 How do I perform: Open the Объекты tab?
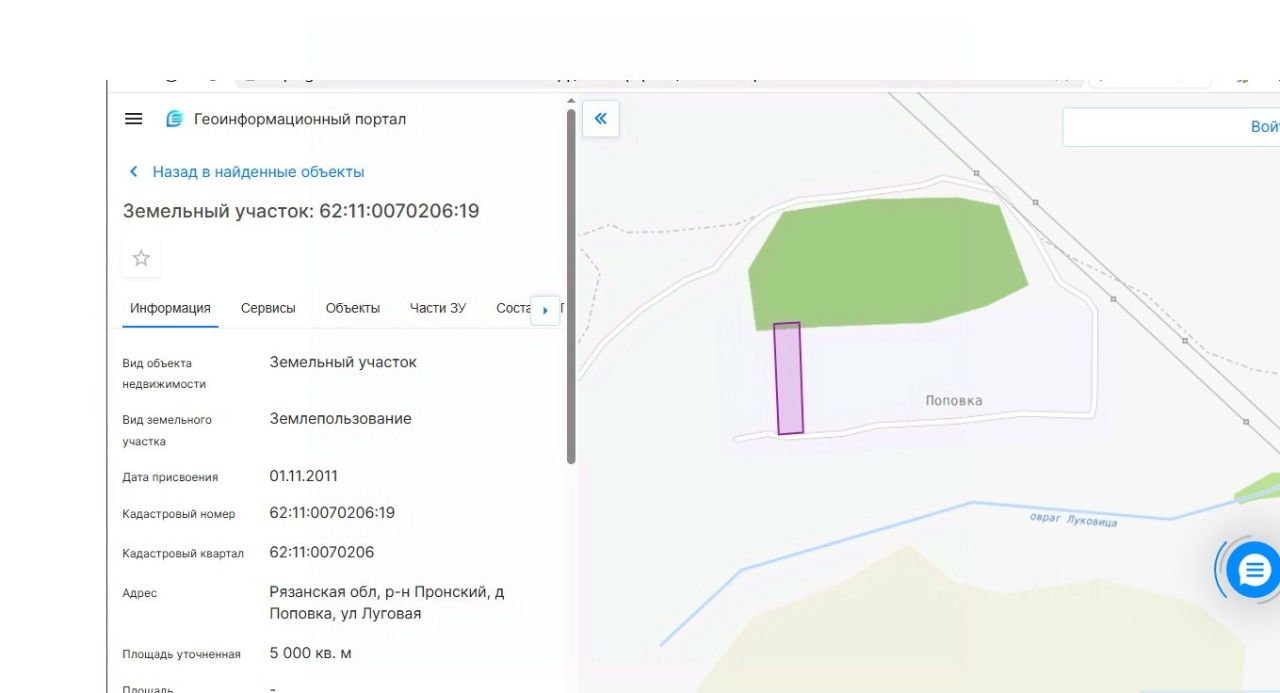(353, 308)
